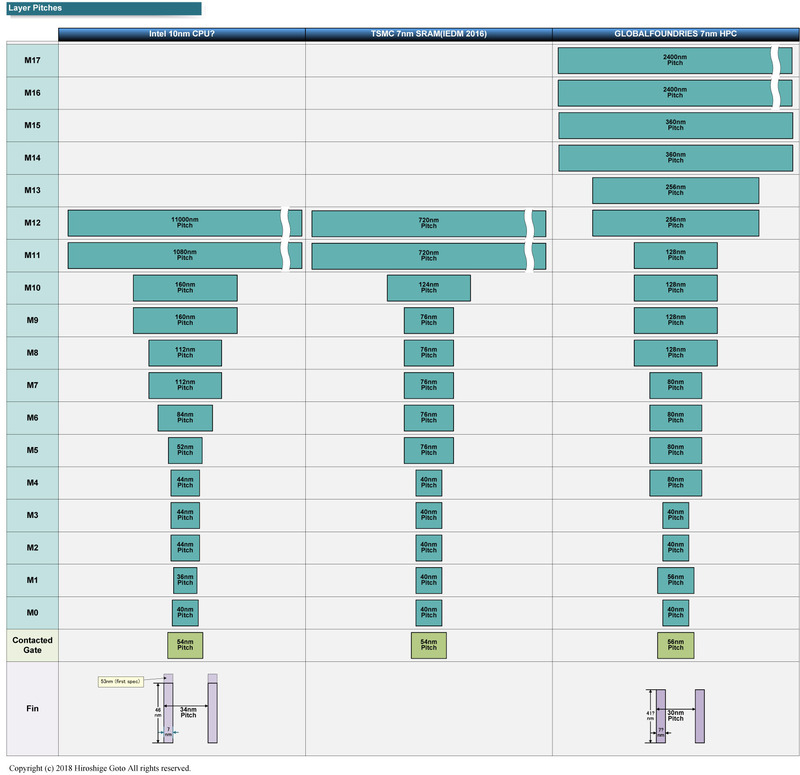Click the "53nm (first spec)" callout note

pos(120,682)
